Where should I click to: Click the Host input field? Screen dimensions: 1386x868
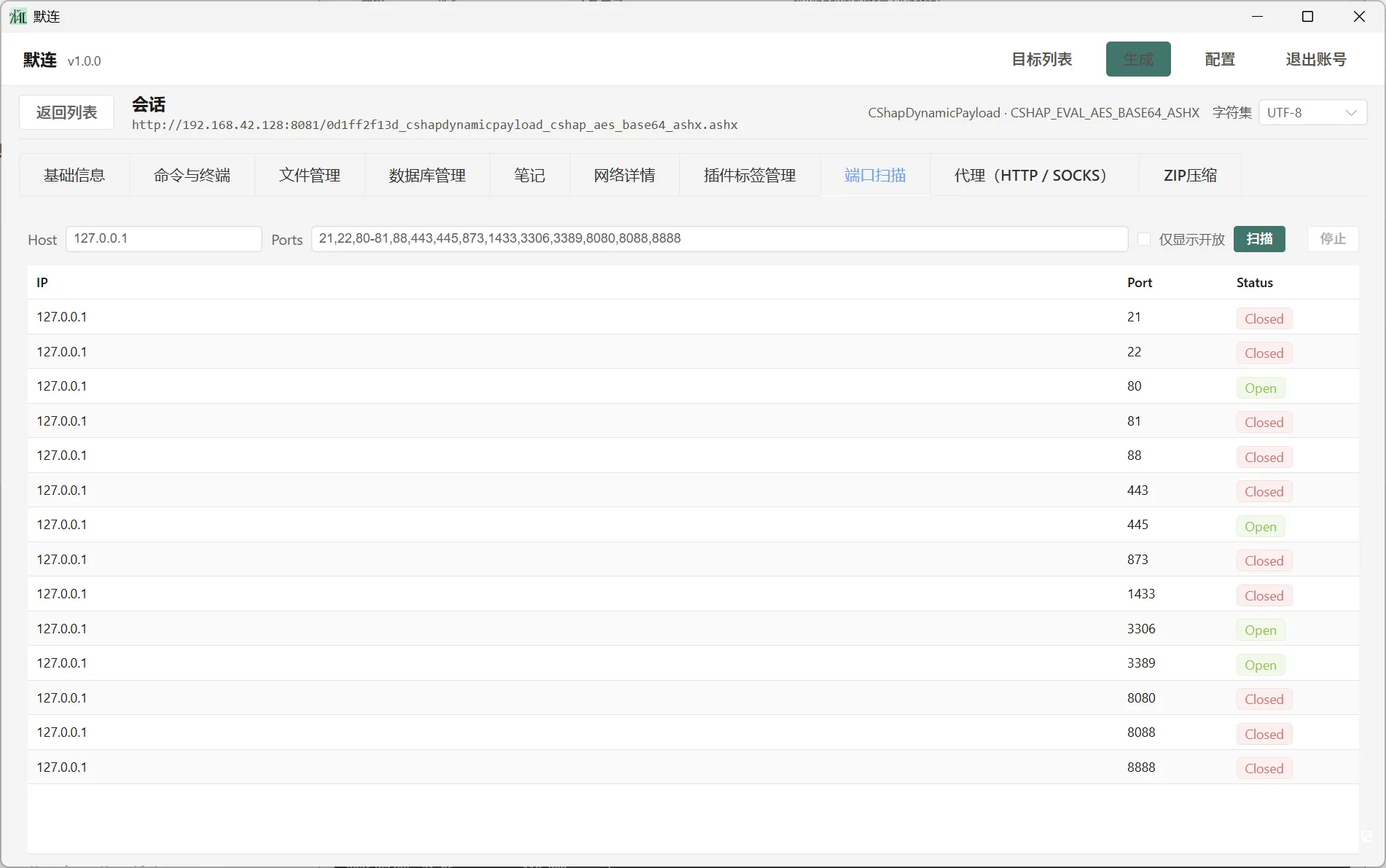163,238
